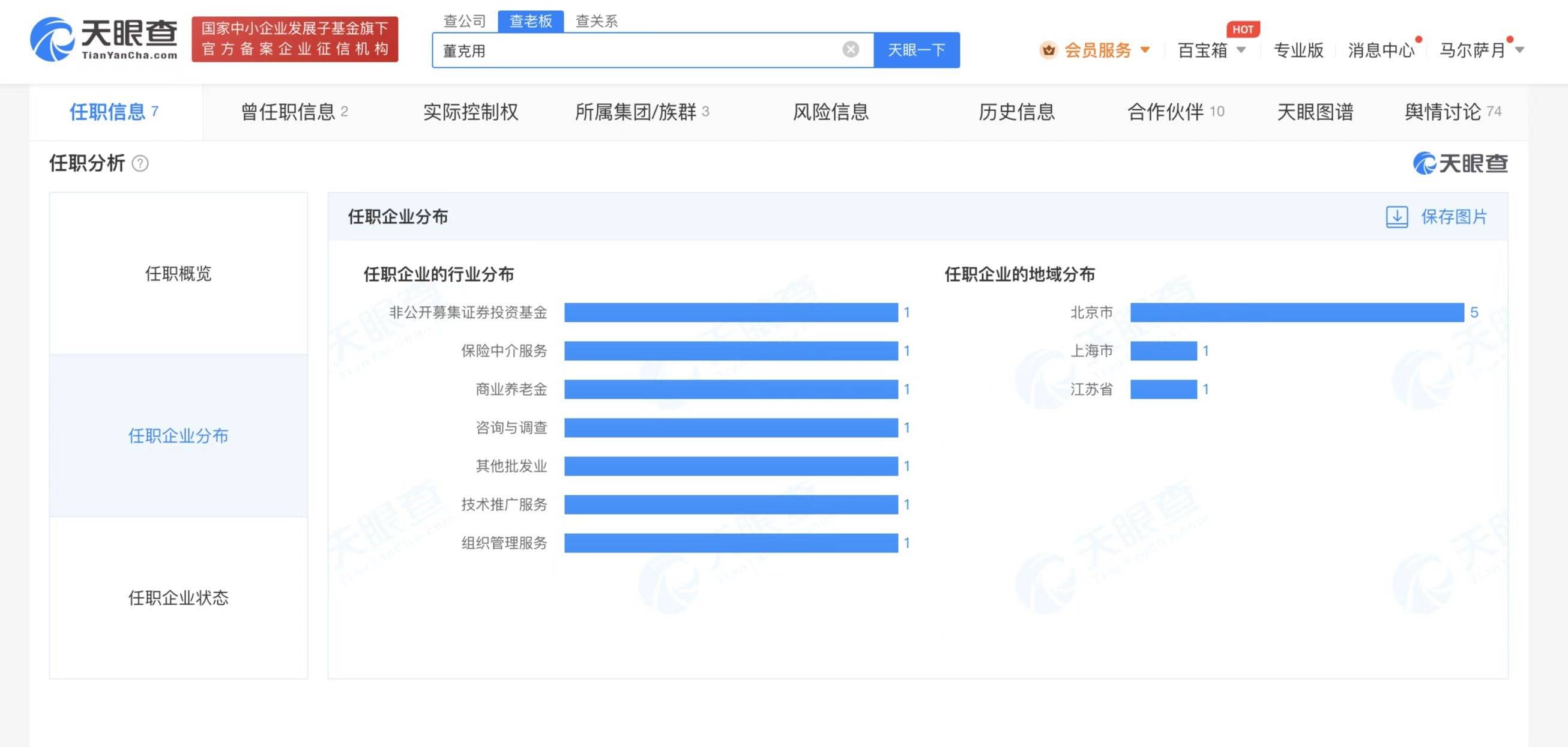Screen dimensions: 1568x747
Task: Switch to the 查公司 search tab
Action: coord(465,21)
